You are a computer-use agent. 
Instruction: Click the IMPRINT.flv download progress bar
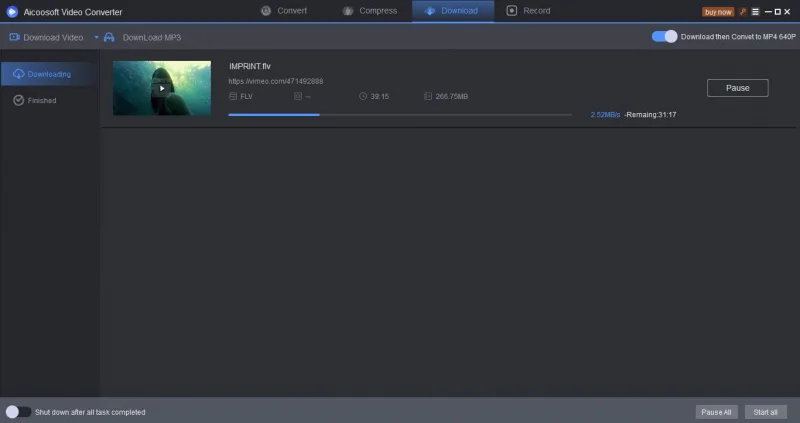(x=400, y=115)
